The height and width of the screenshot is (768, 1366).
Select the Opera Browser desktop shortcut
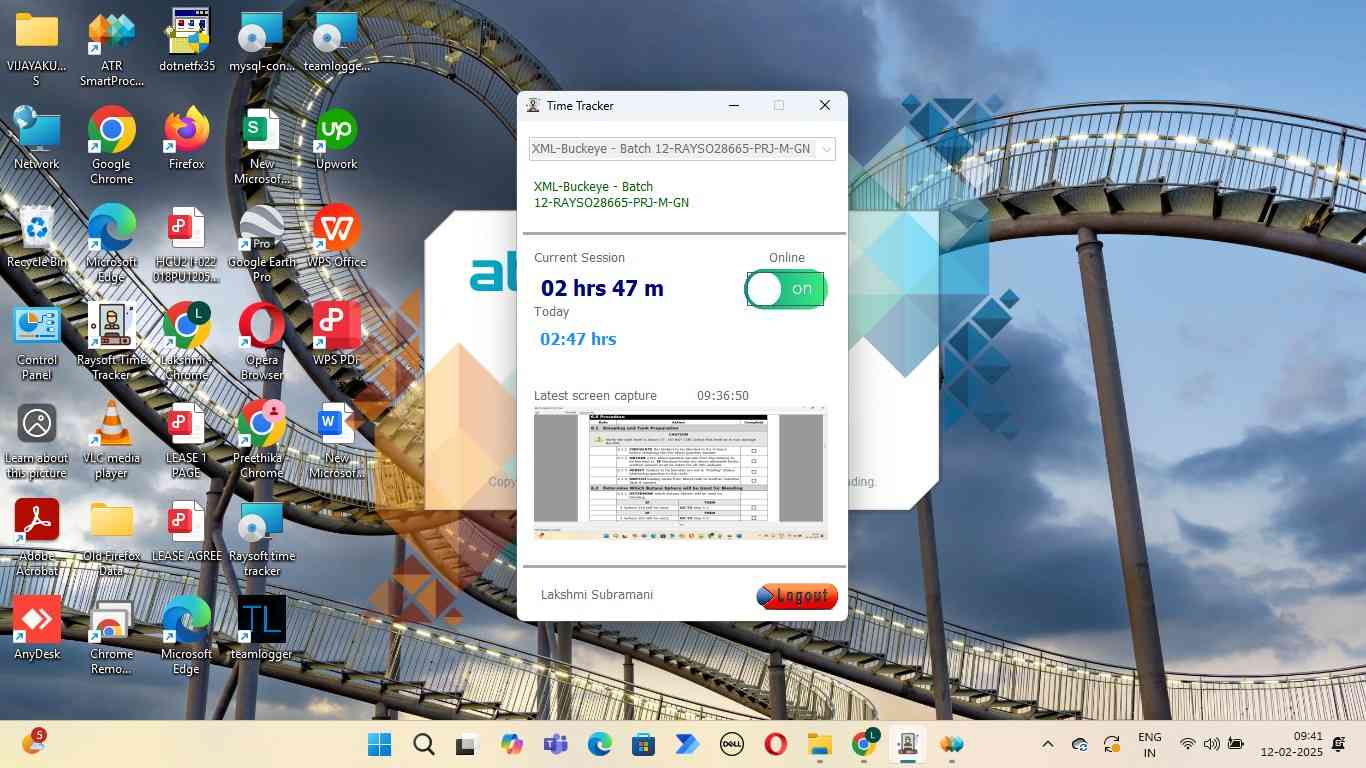261,343
